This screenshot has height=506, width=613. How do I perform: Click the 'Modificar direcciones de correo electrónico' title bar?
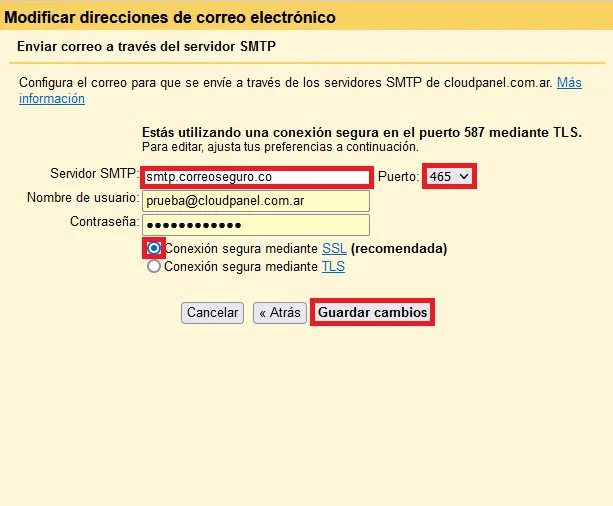(x=170, y=18)
